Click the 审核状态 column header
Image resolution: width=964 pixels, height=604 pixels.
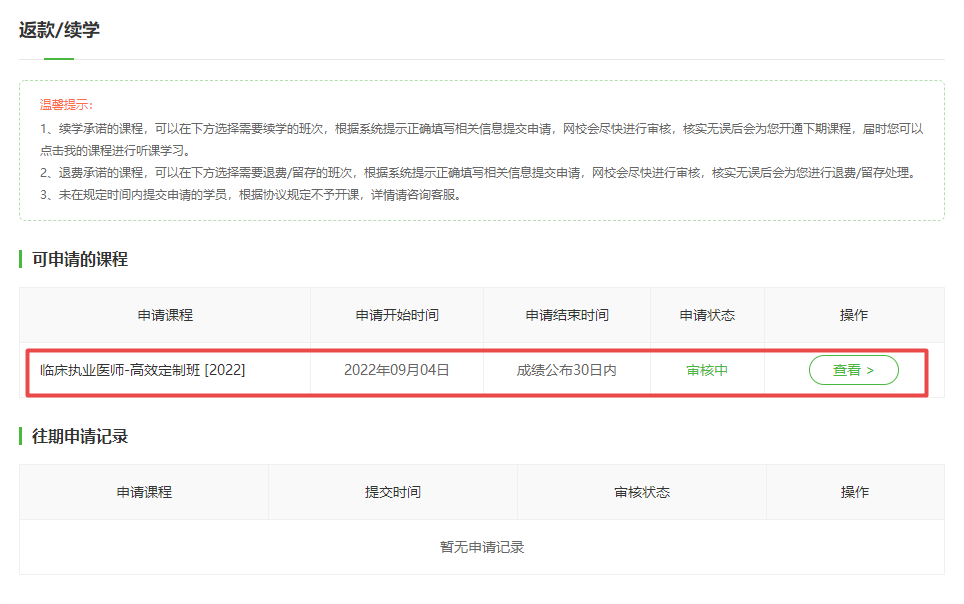point(642,492)
